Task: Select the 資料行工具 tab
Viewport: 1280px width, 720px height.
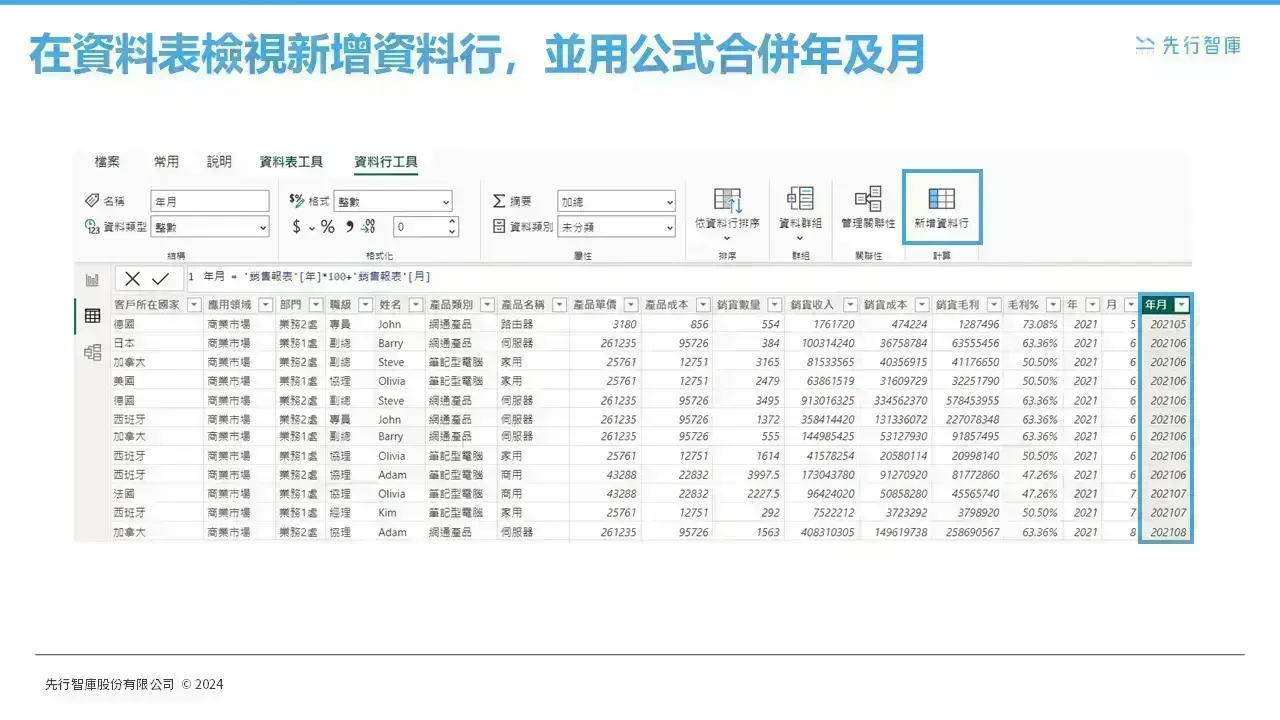Action: [386, 162]
